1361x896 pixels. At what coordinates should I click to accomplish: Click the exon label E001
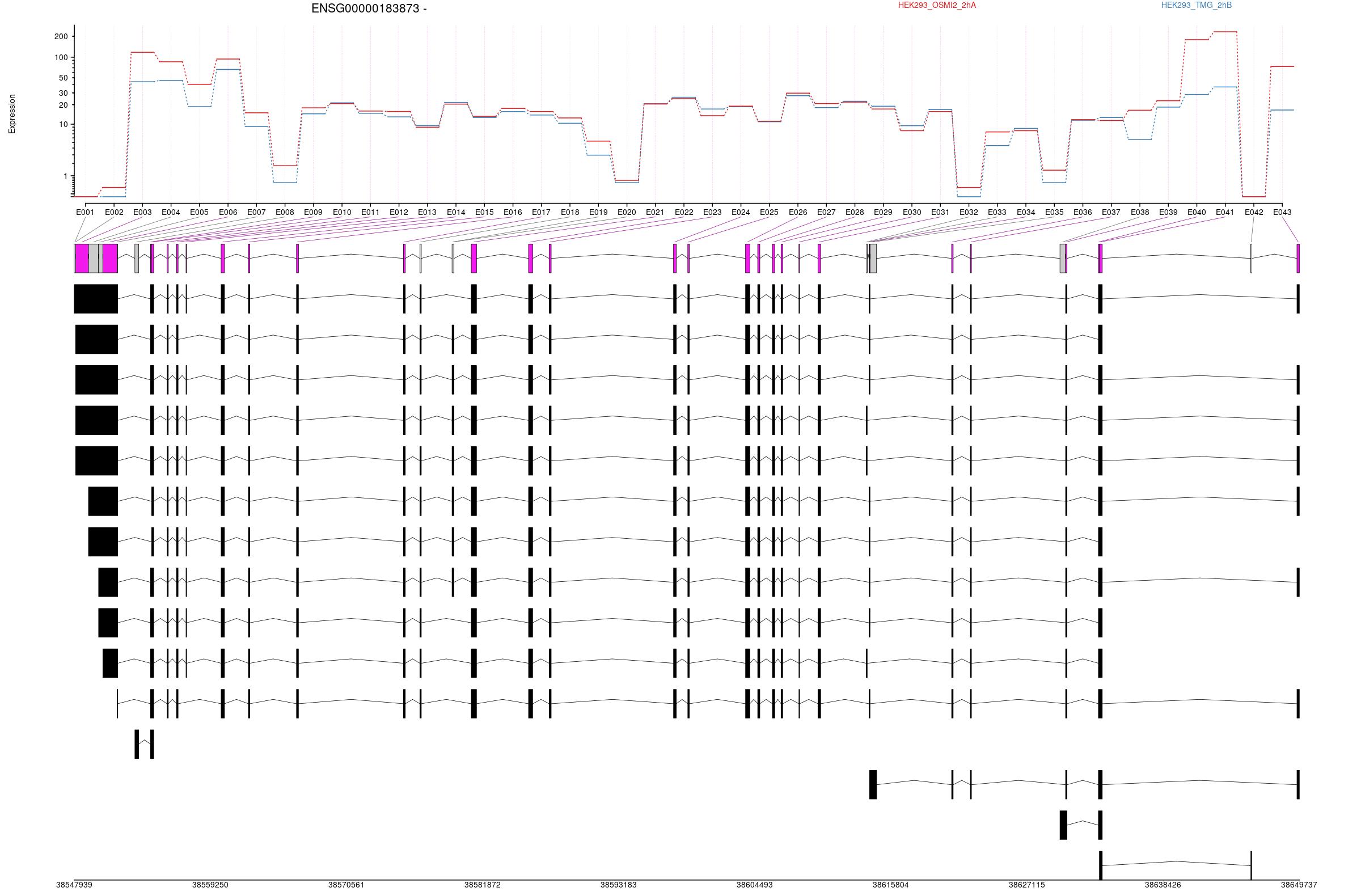click(x=85, y=212)
